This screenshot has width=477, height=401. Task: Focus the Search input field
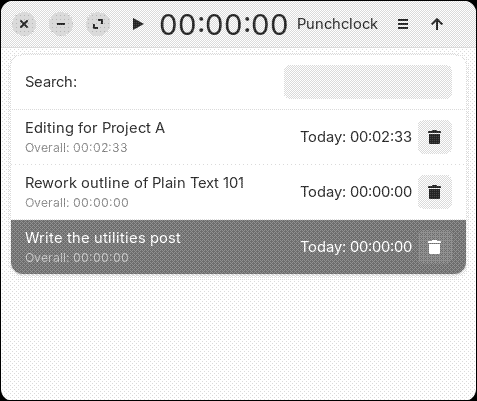368,82
